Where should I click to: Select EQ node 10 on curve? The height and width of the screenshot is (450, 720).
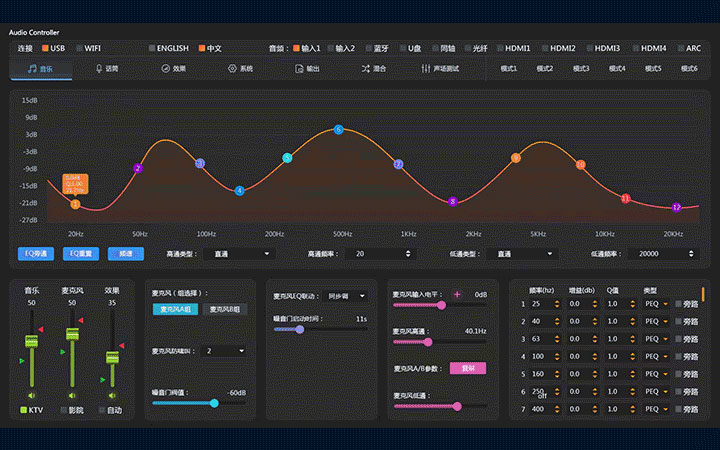[580, 164]
